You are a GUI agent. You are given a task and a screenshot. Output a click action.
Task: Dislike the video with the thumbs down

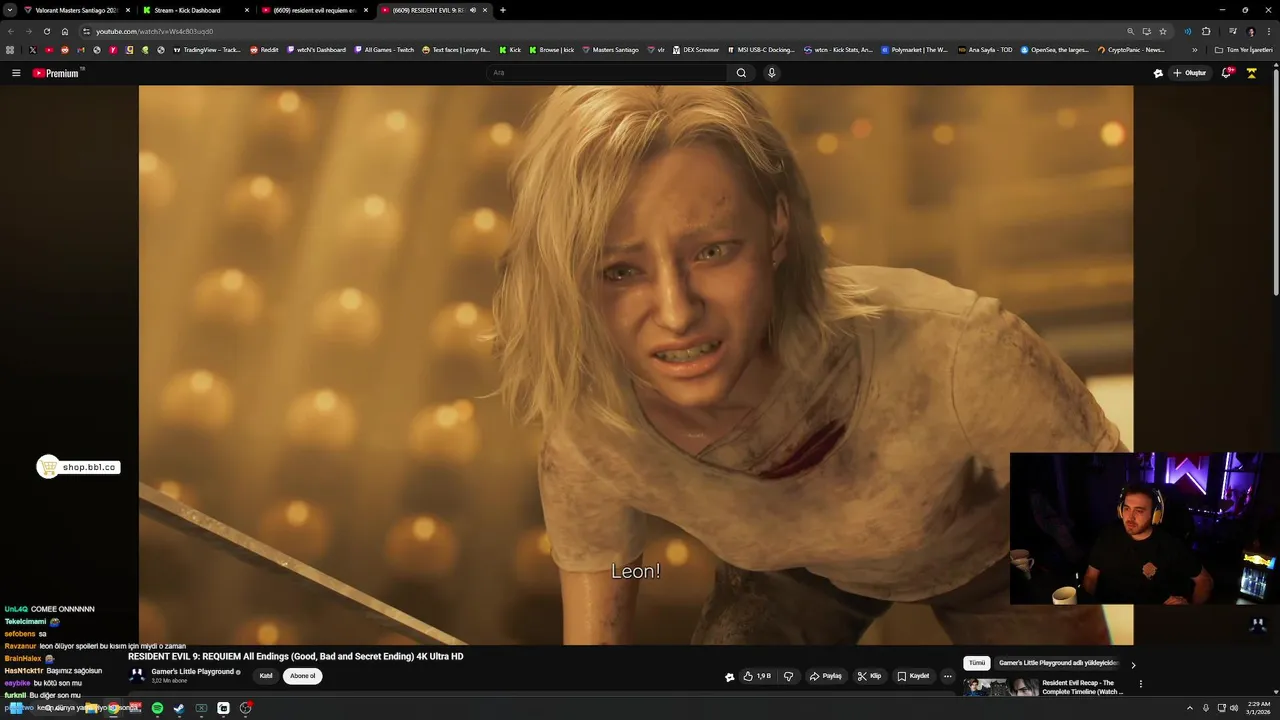coord(788,676)
